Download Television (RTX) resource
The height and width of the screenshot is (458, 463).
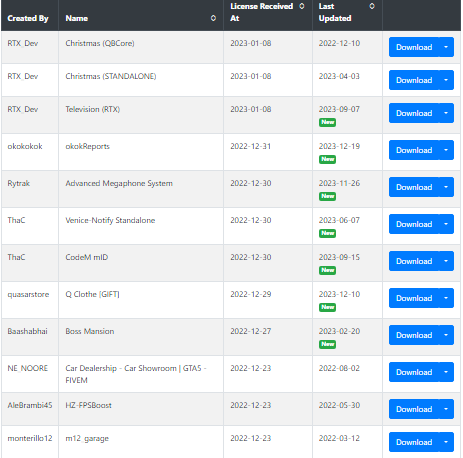pos(414,113)
